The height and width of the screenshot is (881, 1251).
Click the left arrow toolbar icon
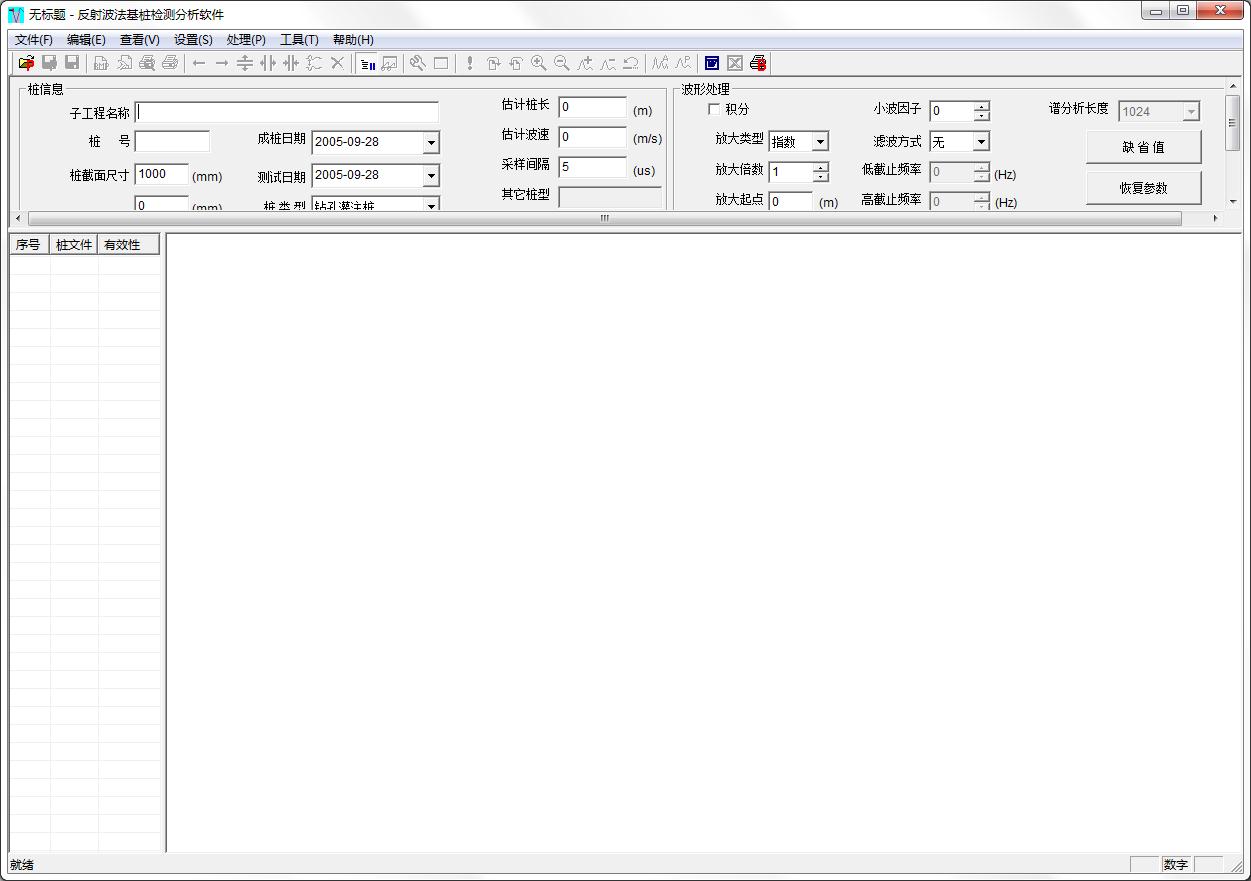(x=199, y=63)
